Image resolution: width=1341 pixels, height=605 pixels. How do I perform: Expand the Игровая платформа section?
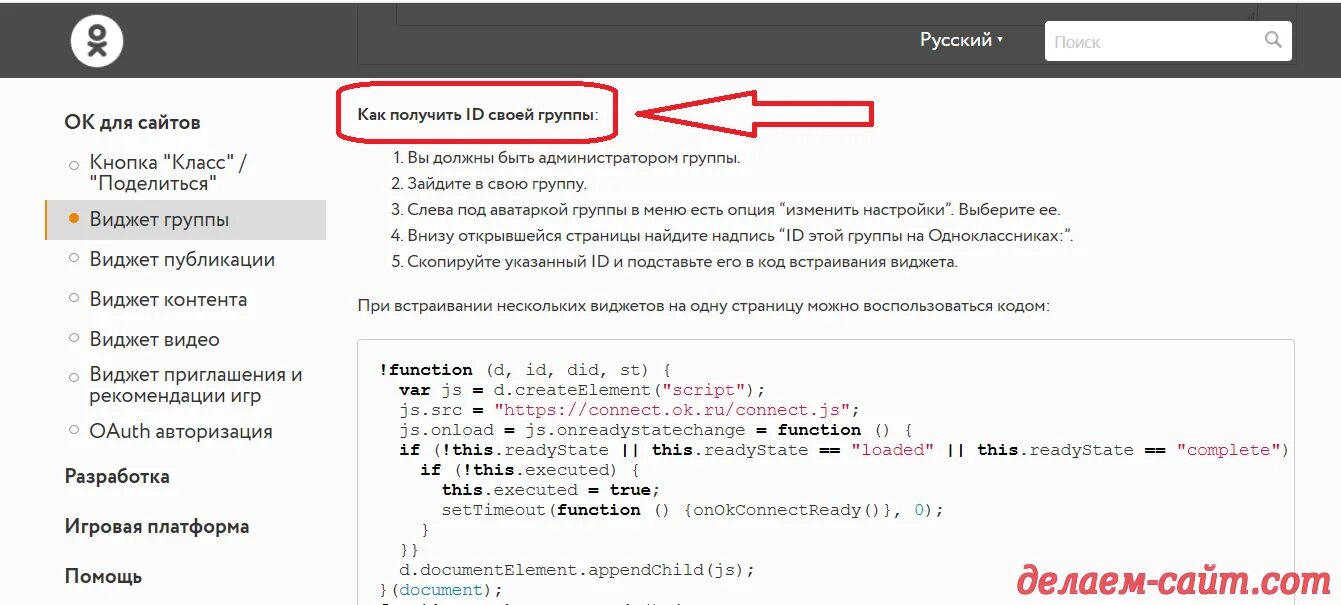click(x=157, y=526)
